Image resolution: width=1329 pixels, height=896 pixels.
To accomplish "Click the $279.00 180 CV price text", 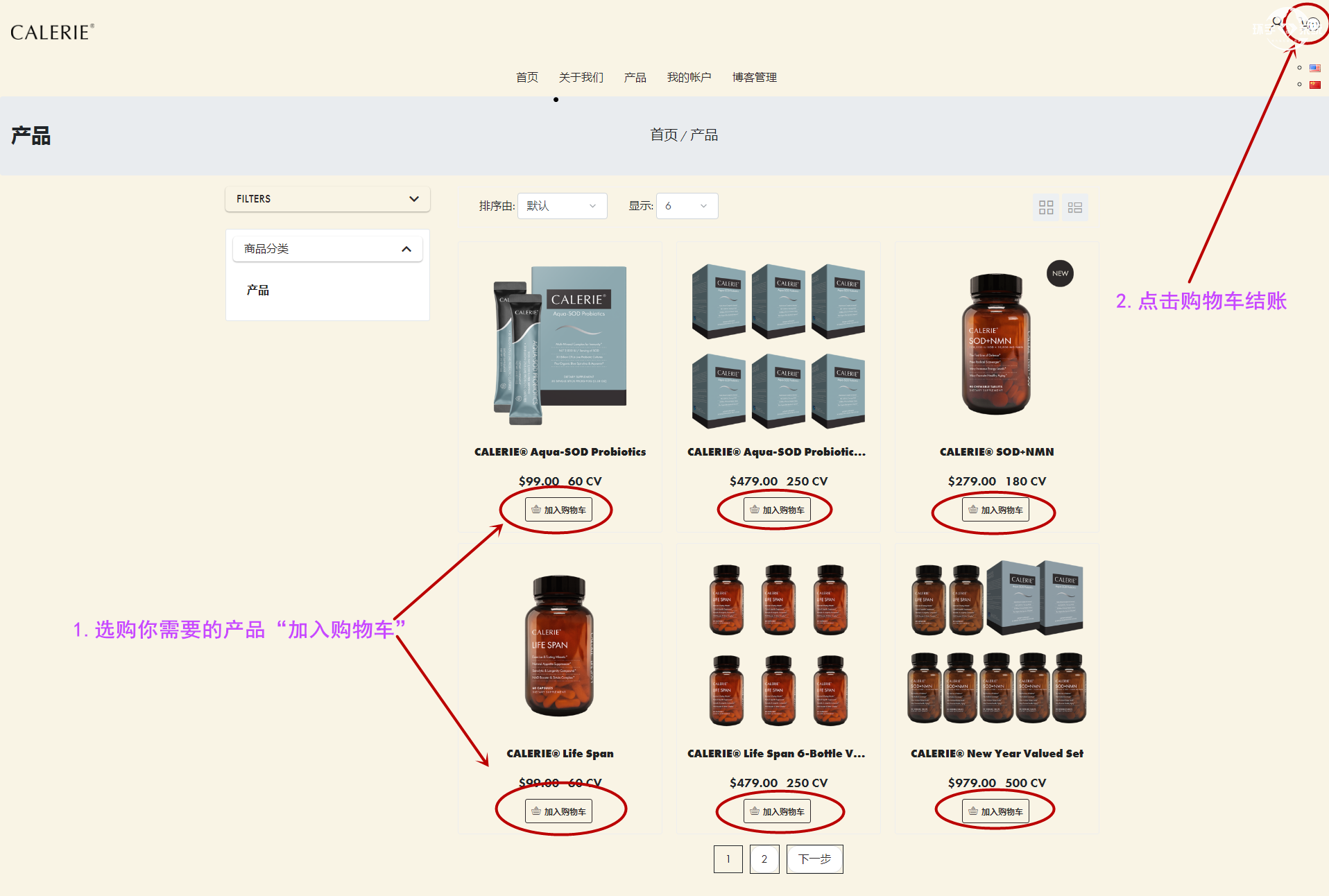I will (997, 481).
